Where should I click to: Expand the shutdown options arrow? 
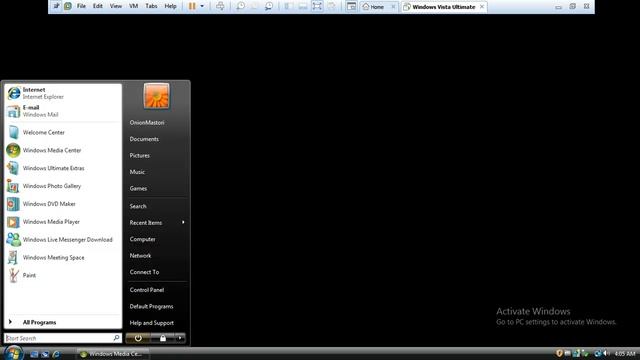[180, 338]
